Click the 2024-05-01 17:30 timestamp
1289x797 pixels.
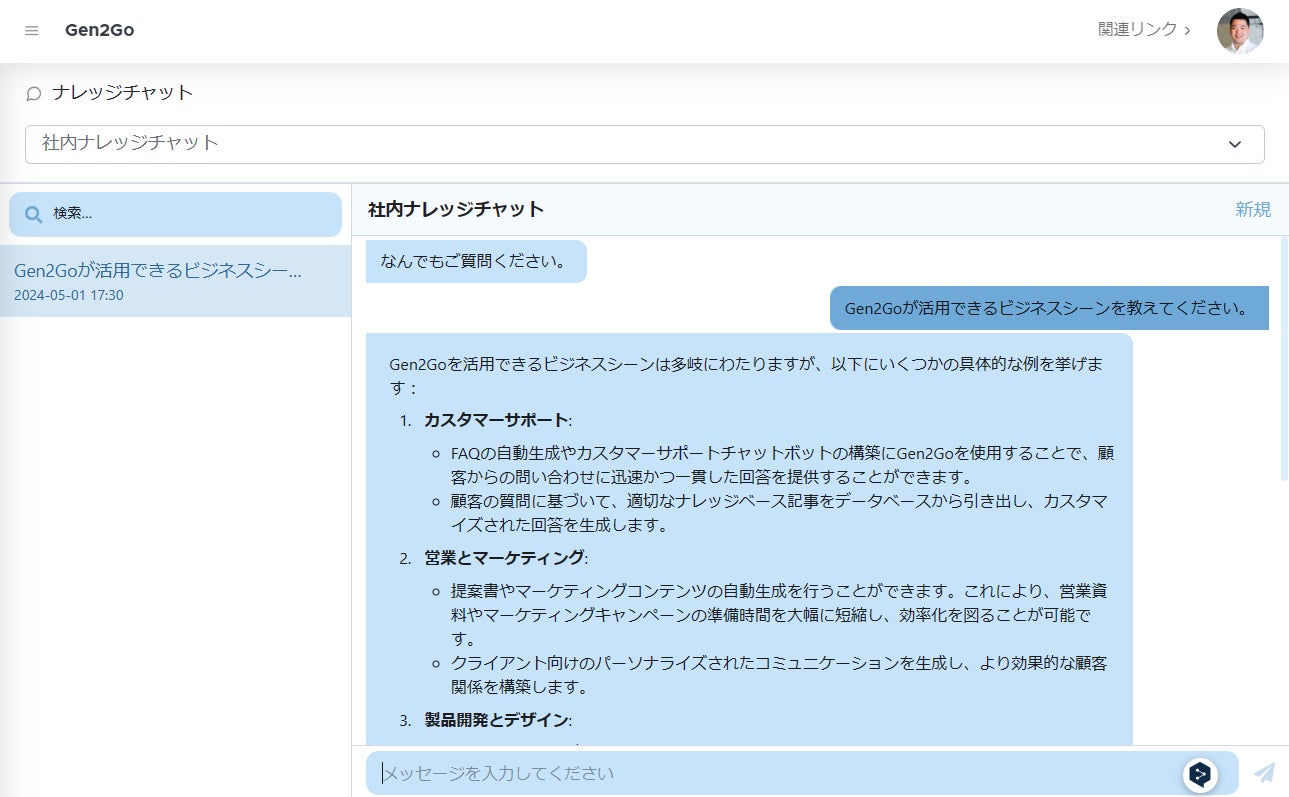pyautogui.click(x=69, y=295)
